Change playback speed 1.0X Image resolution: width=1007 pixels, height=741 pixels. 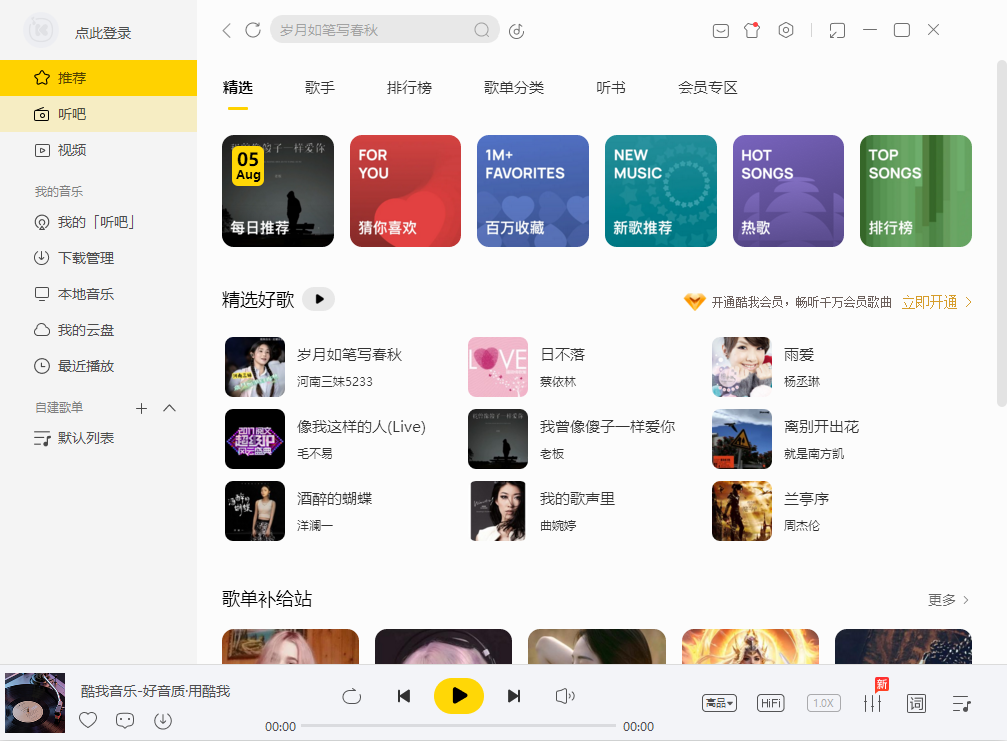point(823,703)
